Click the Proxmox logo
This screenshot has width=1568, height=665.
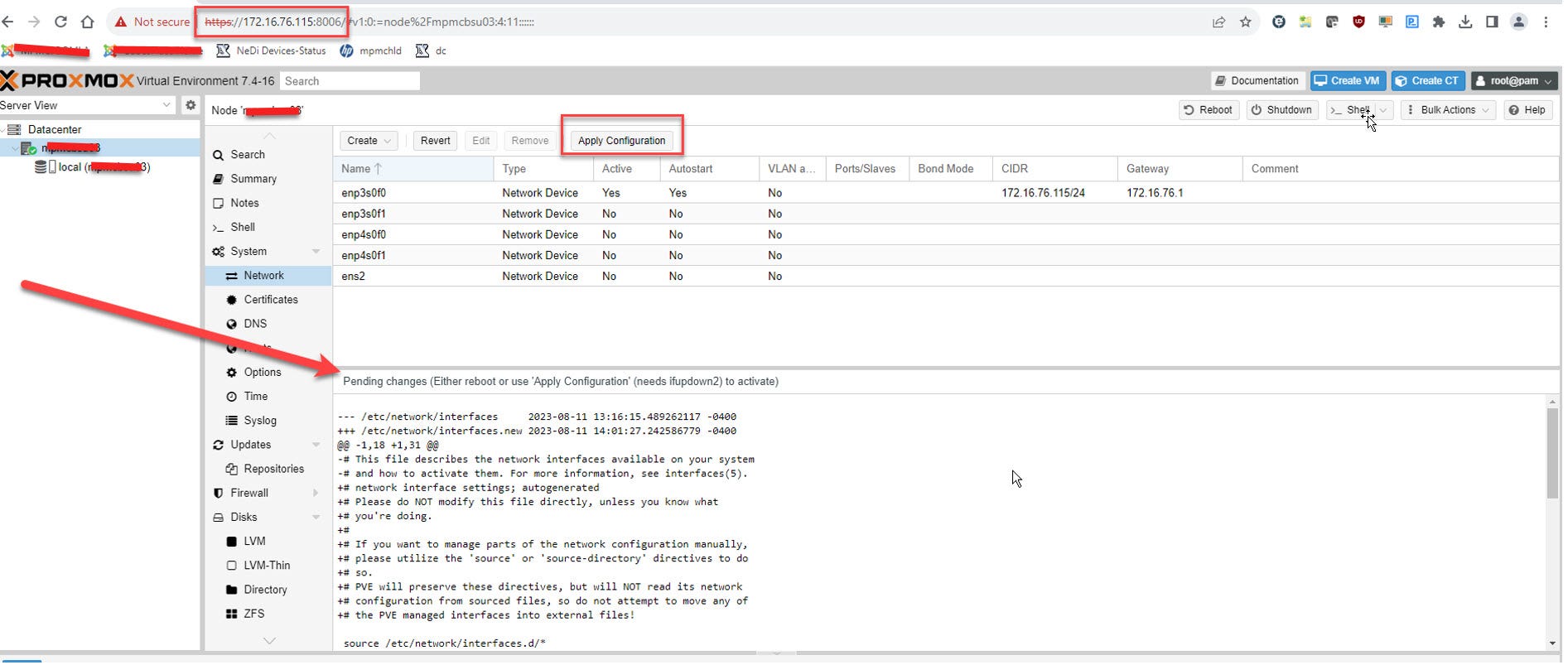coord(67,80)
